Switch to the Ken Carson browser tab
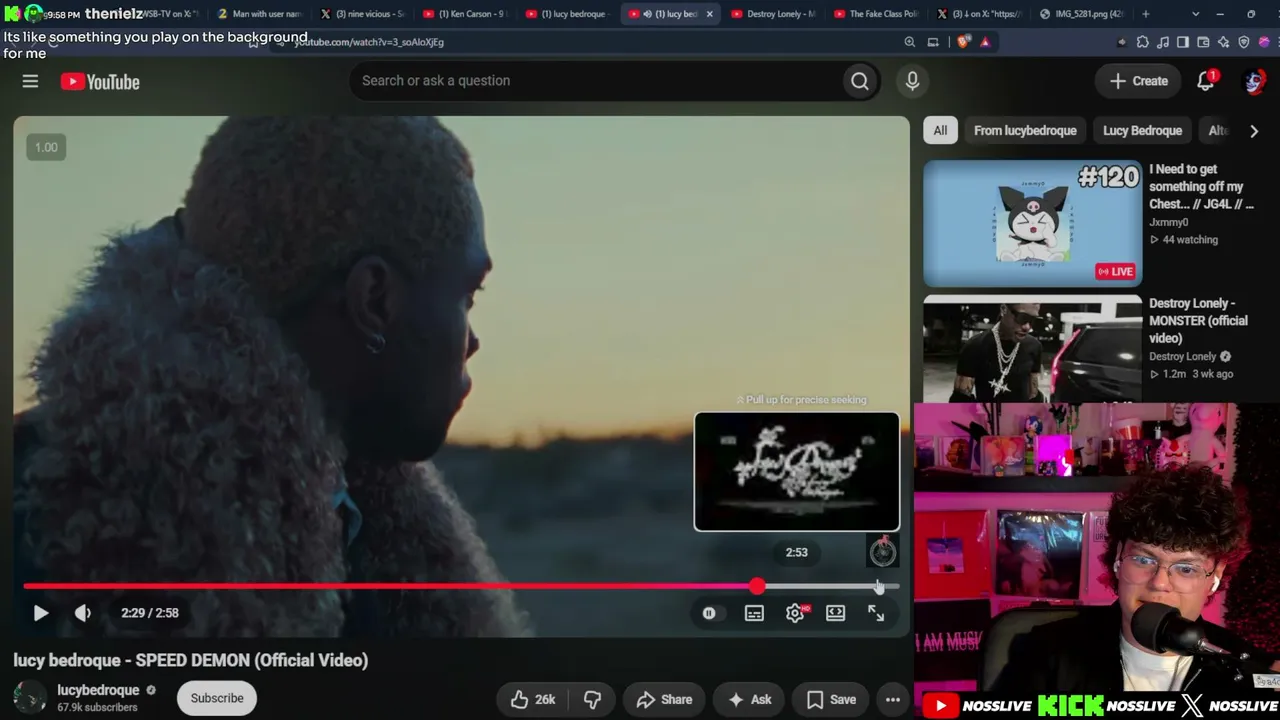This screenshot has width=1280, height=720. tap(464, 14)
